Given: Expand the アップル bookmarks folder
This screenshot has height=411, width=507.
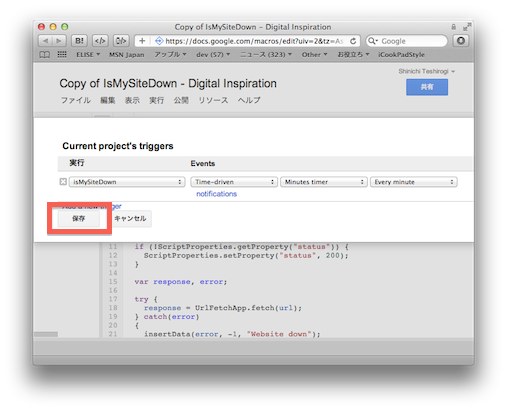Looking at the screenshot, I should pyautogui.click(x=170, y=54).
